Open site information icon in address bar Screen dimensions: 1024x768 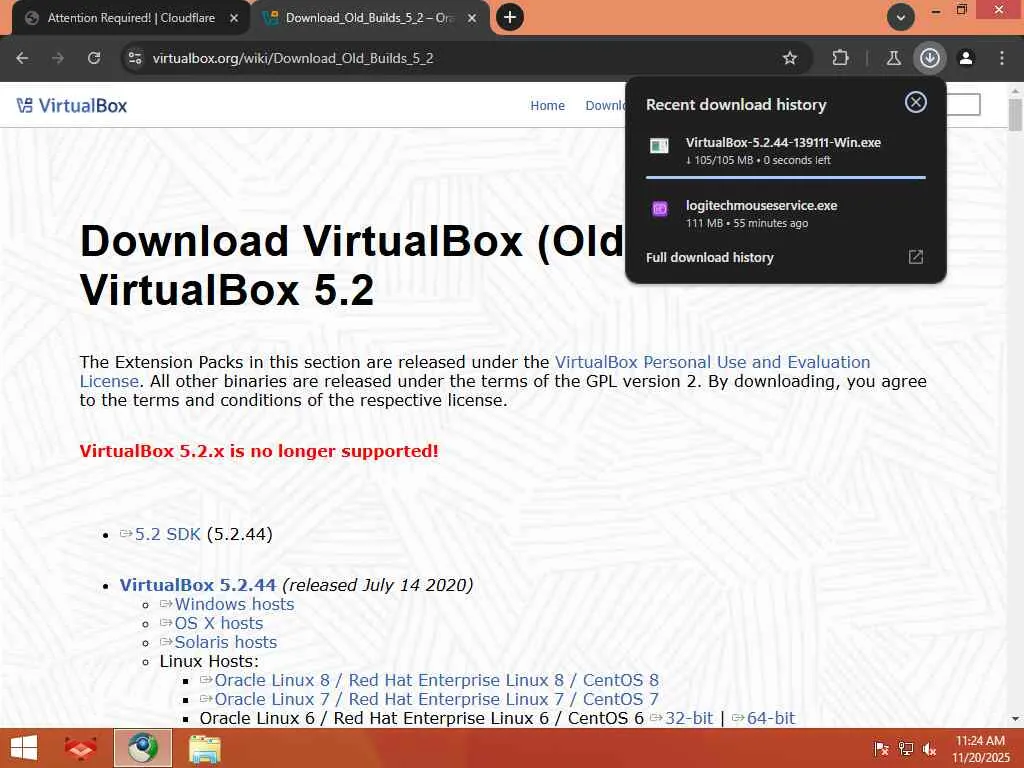135,58
